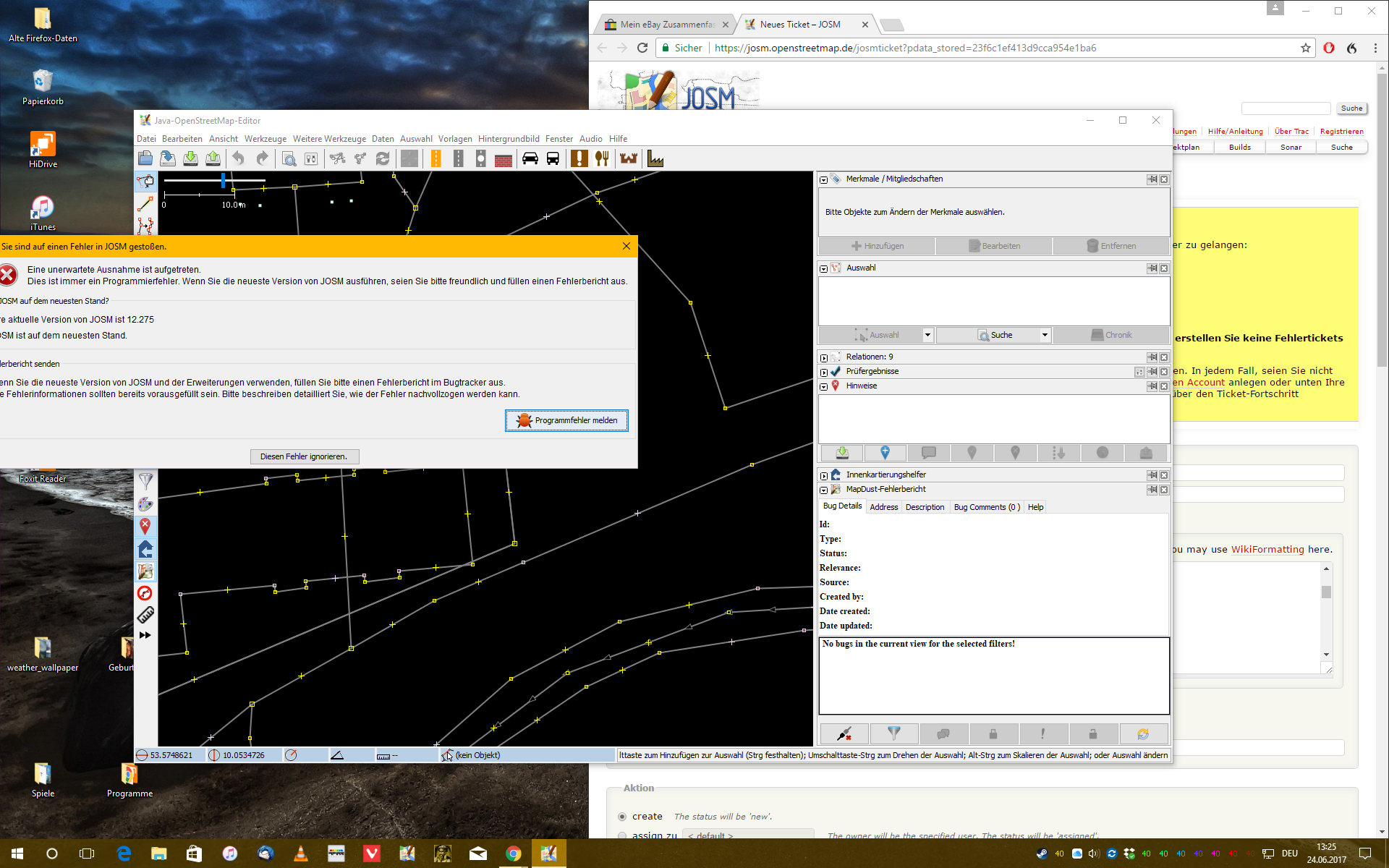Expand the Innenkartierungshelfer panel

pos(823,475)
